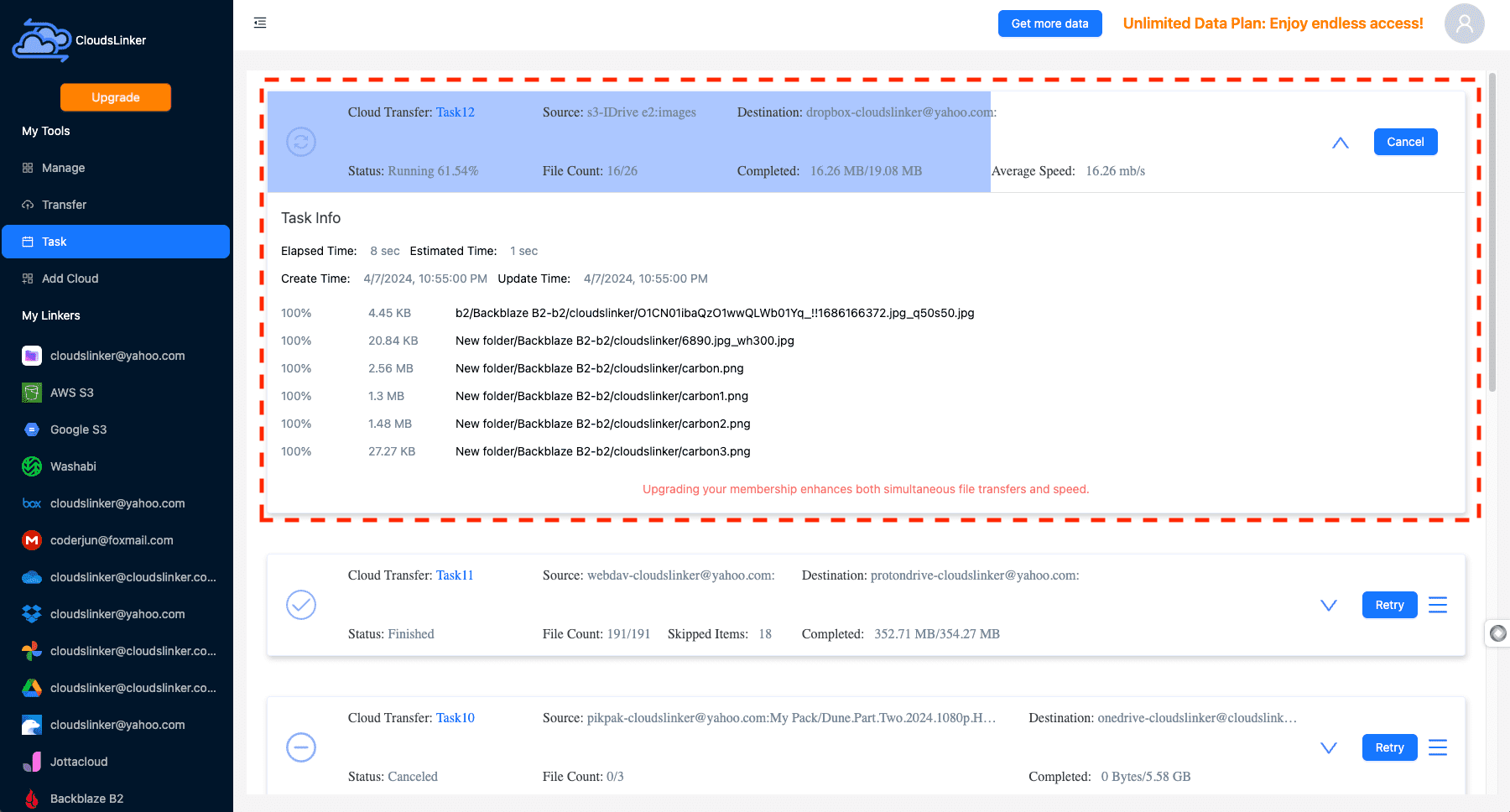The height and width of the screenshot is (812, 1510).
Task: Click the Task Info heading
Action: (x=310, y=218)
